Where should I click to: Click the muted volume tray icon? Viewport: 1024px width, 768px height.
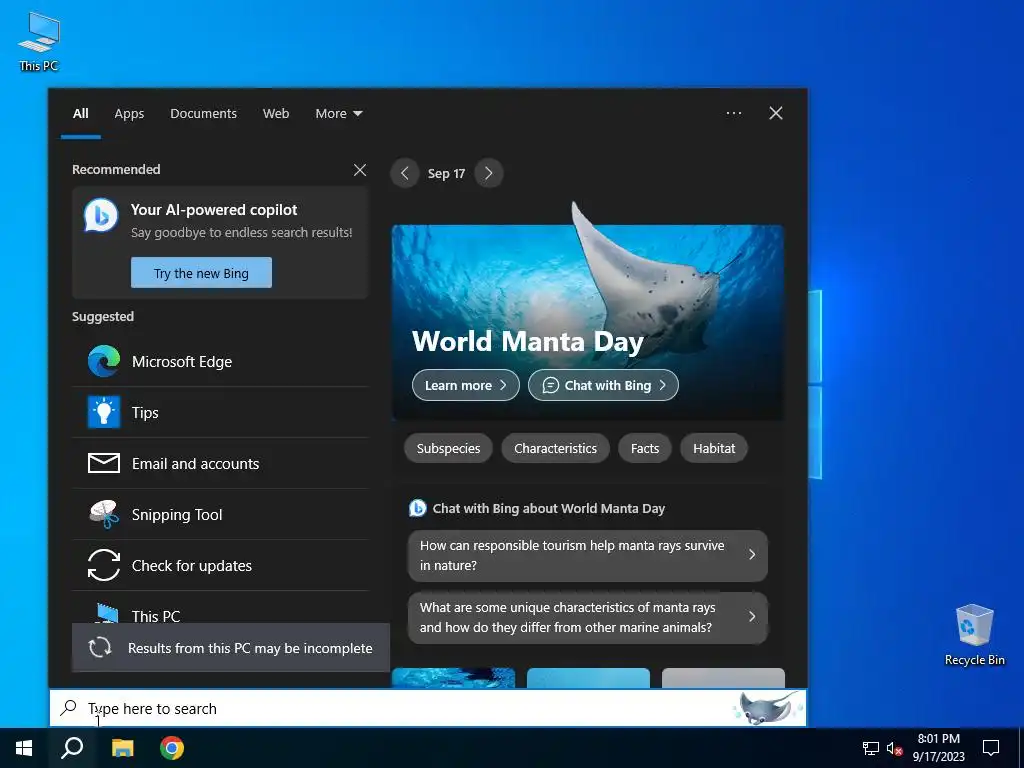click(x=894, y=748)
